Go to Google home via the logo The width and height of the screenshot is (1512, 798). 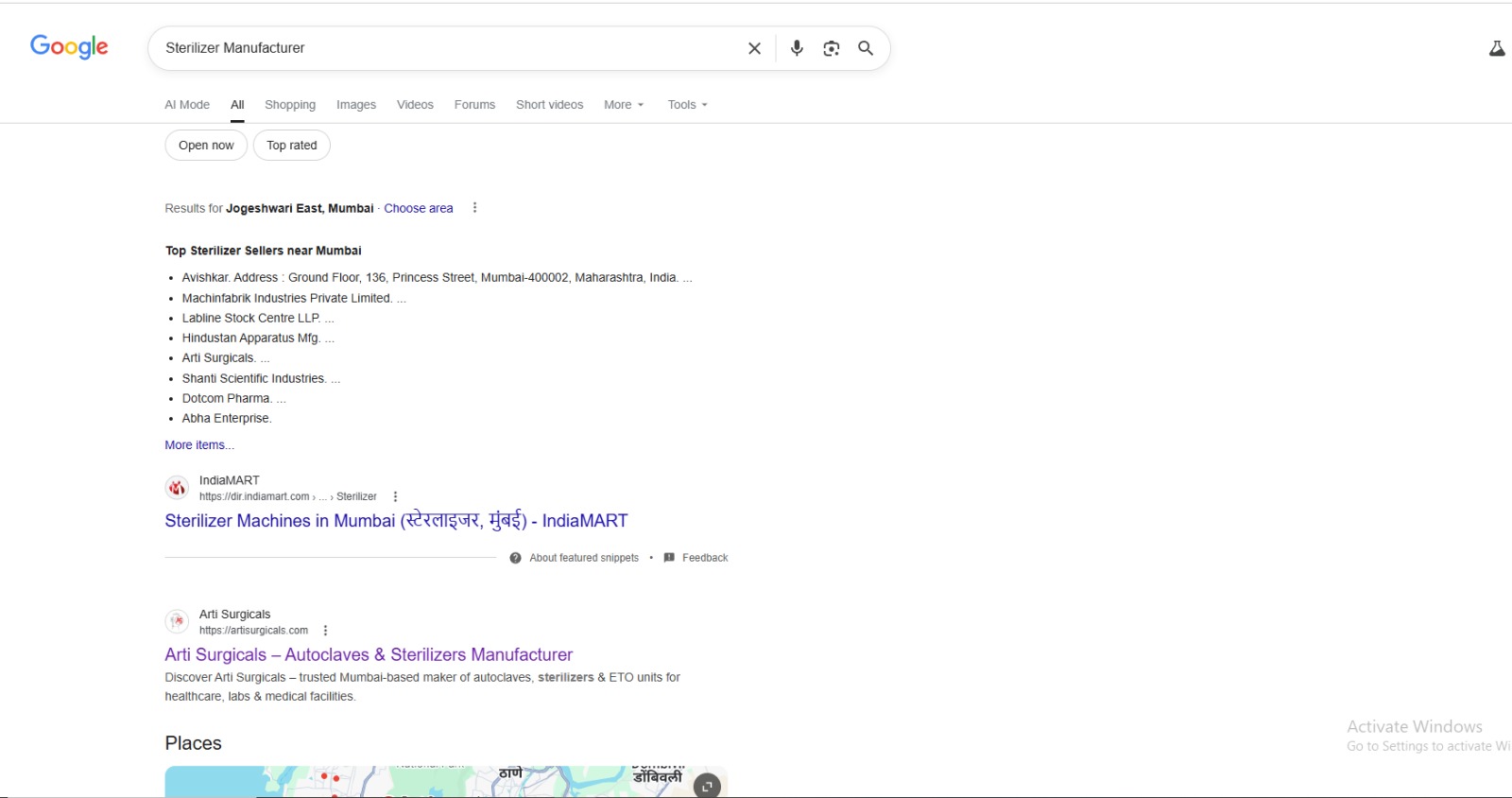69,47
